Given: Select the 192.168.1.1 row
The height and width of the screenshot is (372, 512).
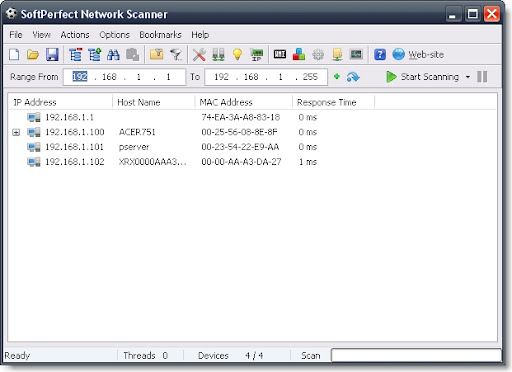Looking at the screenshot, I should tap(252, 117).
